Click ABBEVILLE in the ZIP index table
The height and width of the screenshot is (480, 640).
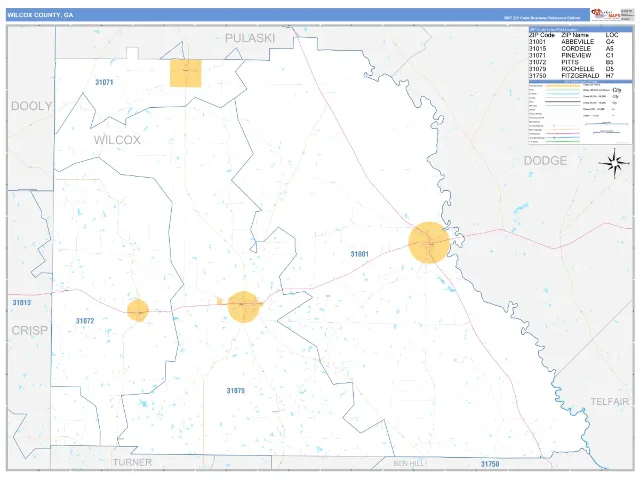coord(578,42)
